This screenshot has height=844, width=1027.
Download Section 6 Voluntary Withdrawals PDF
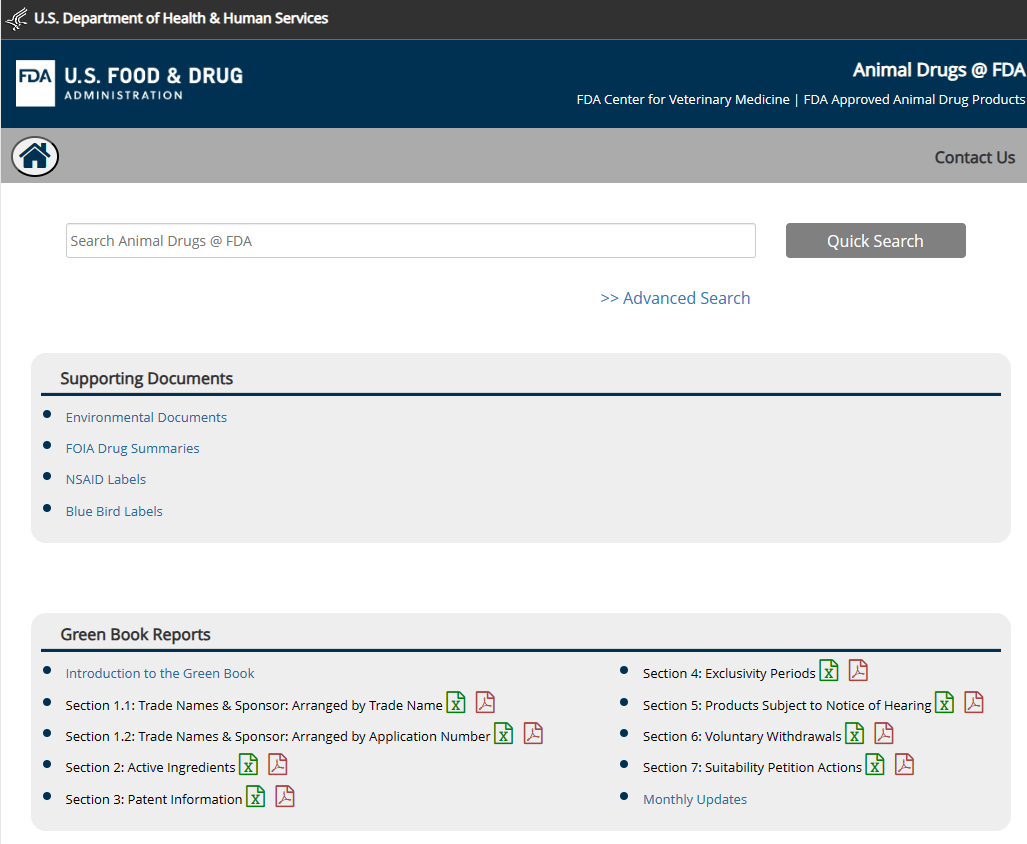click(x=884, y=733)
